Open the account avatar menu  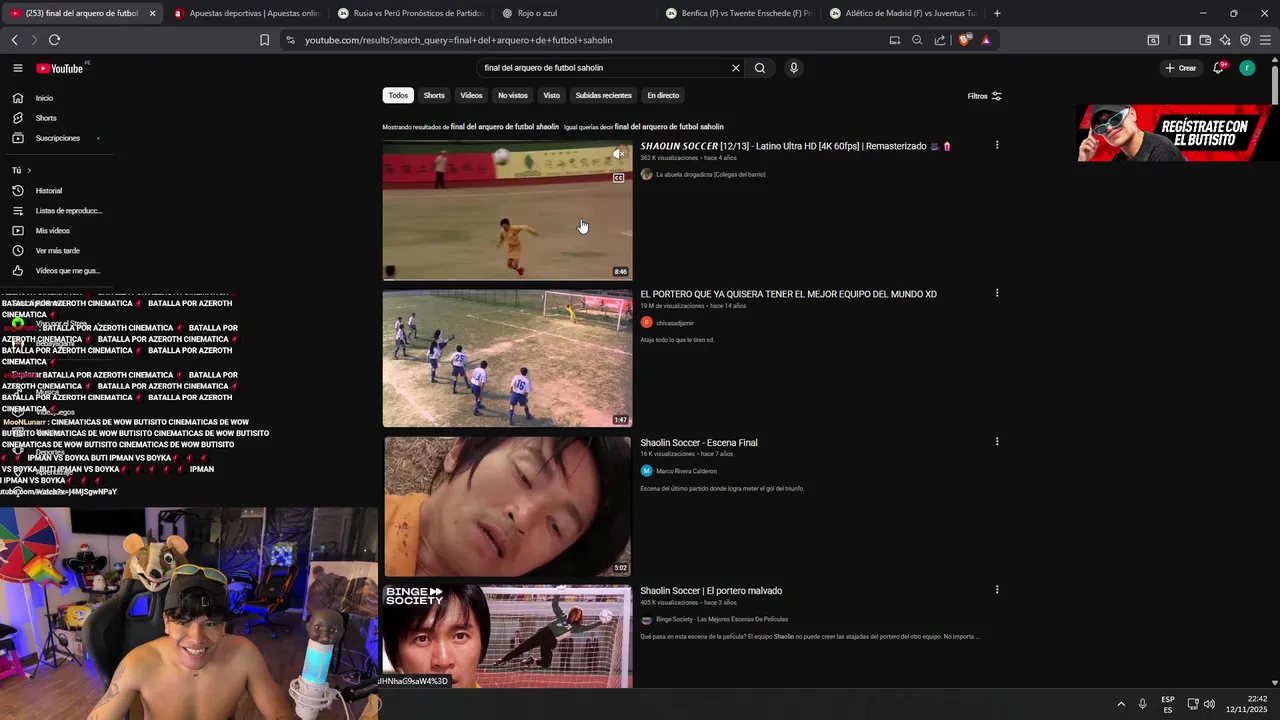tap(1247, 68)
